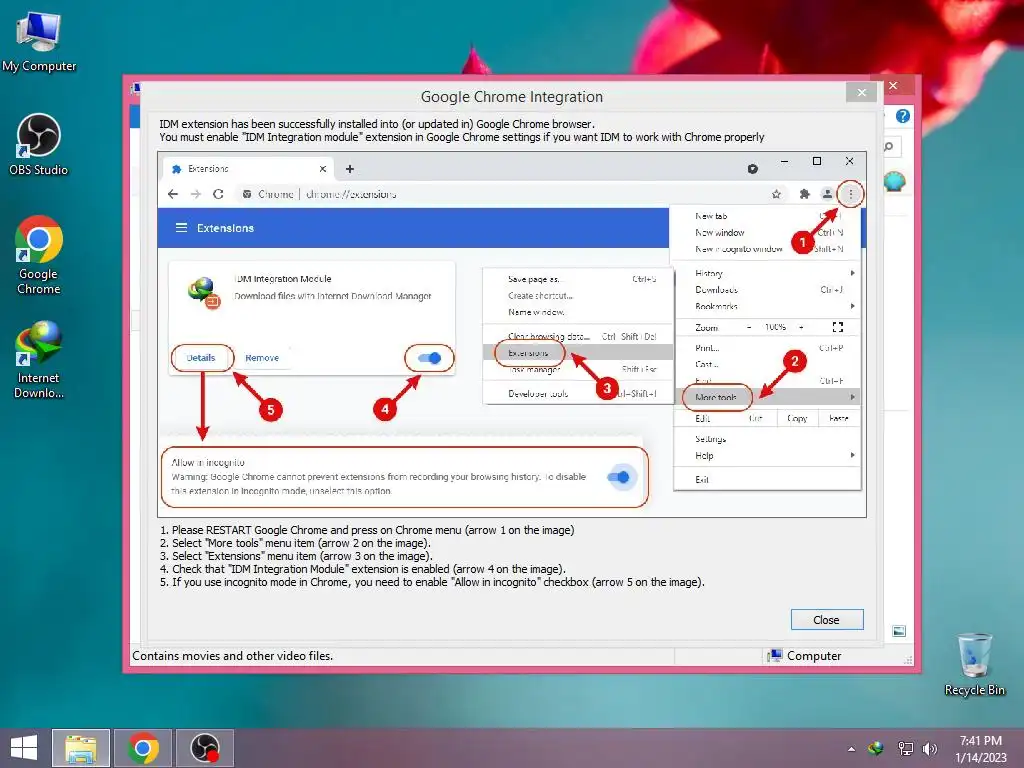Click the resize grip in status bar corner
The height and width of the screenshot is (768, 1024).
pyautogui.click(x=908, y=660)
